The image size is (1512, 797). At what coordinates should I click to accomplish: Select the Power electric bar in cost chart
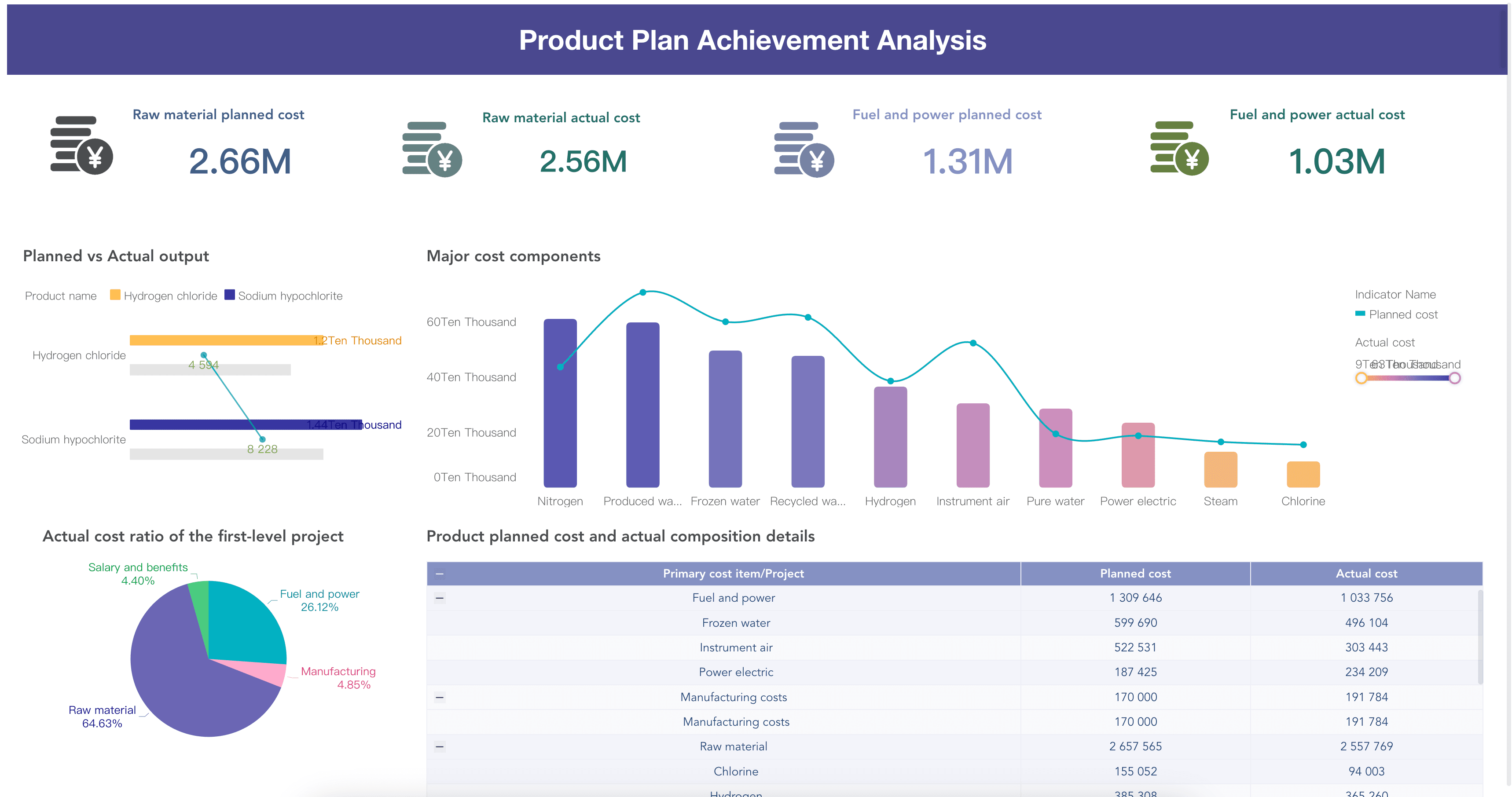click(x=1138, y=455)
